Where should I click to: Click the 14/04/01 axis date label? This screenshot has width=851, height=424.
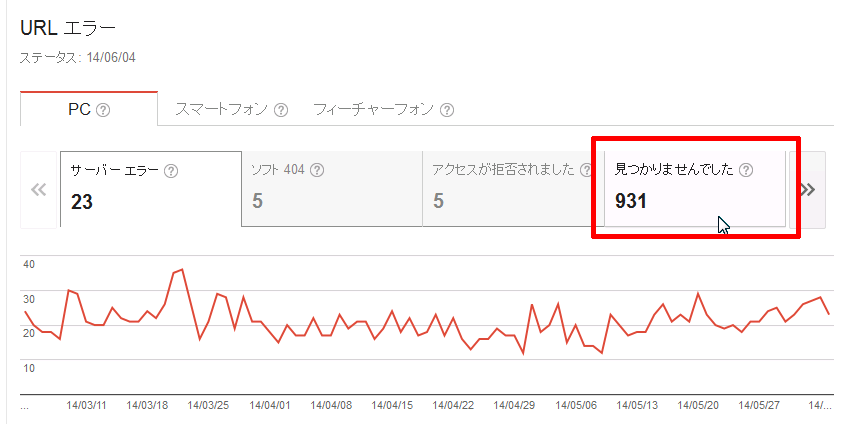270,406
